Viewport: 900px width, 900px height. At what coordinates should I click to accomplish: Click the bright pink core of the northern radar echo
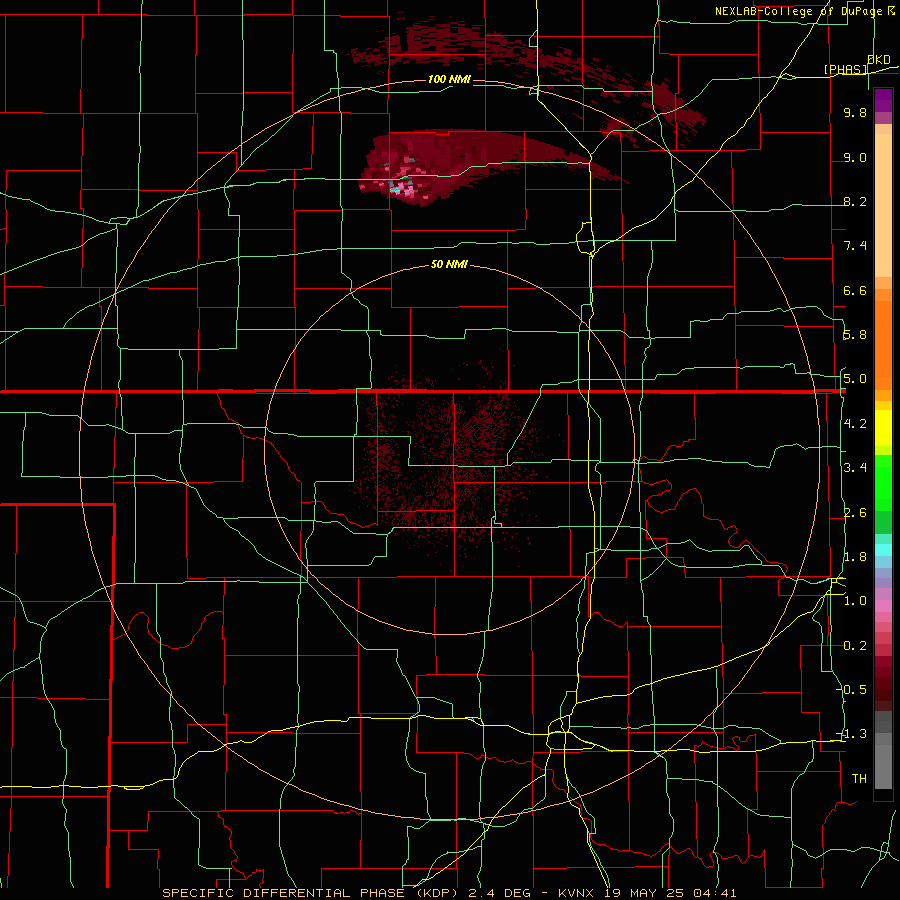pos(407,191)
